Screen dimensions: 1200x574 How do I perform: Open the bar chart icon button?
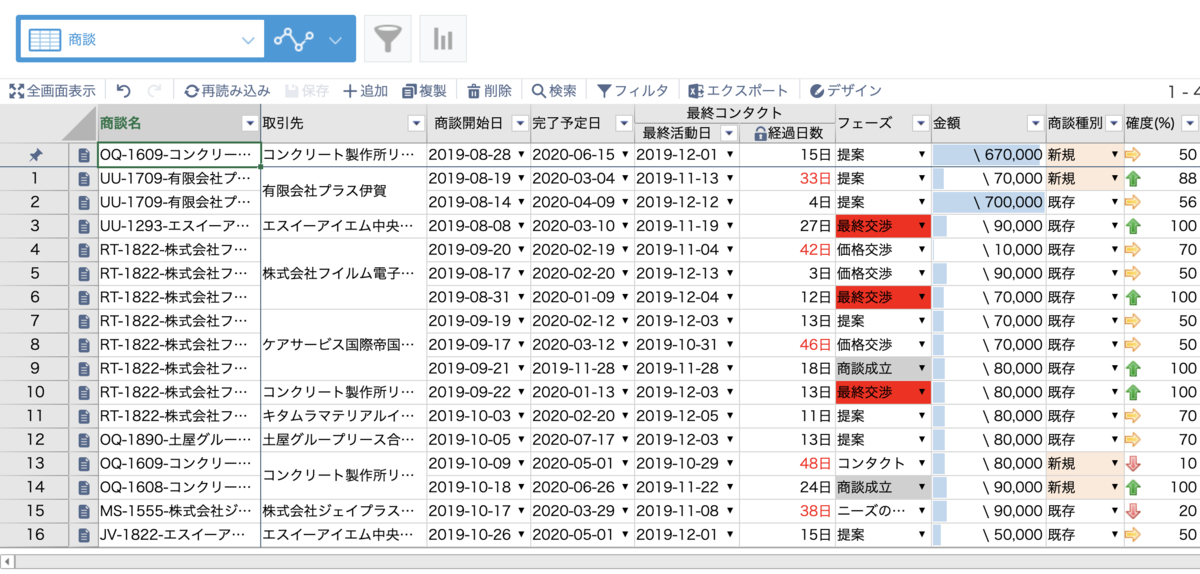(442, 39)
